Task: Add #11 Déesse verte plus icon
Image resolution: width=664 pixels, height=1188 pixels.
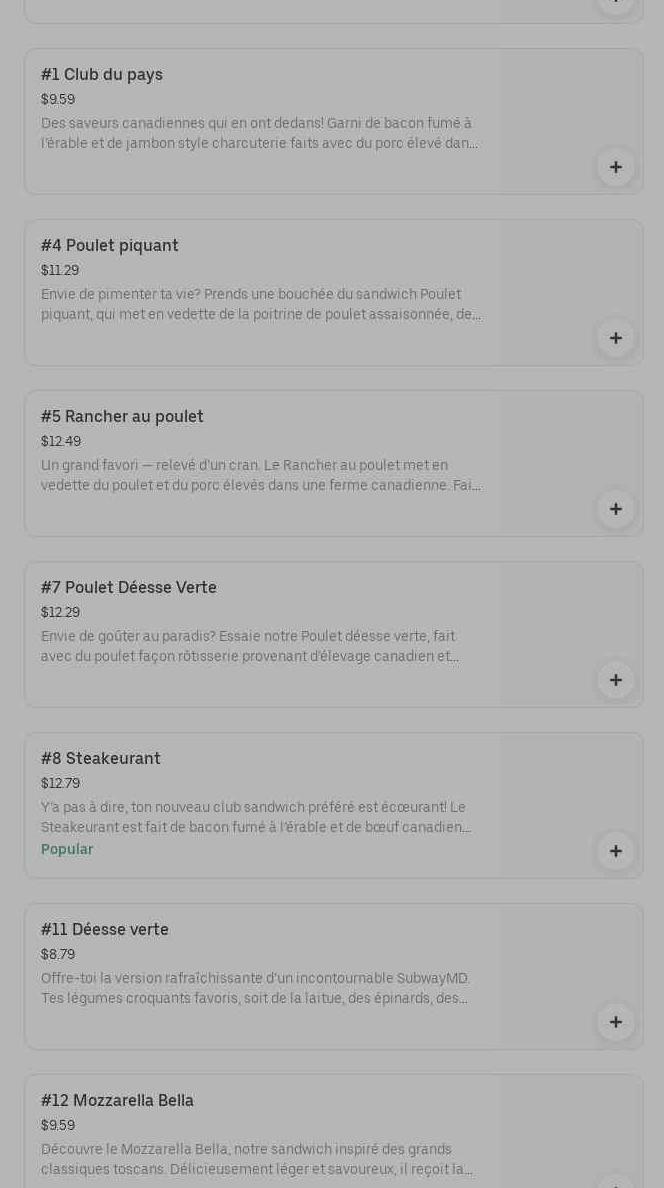Action: tap(615, 1022)
